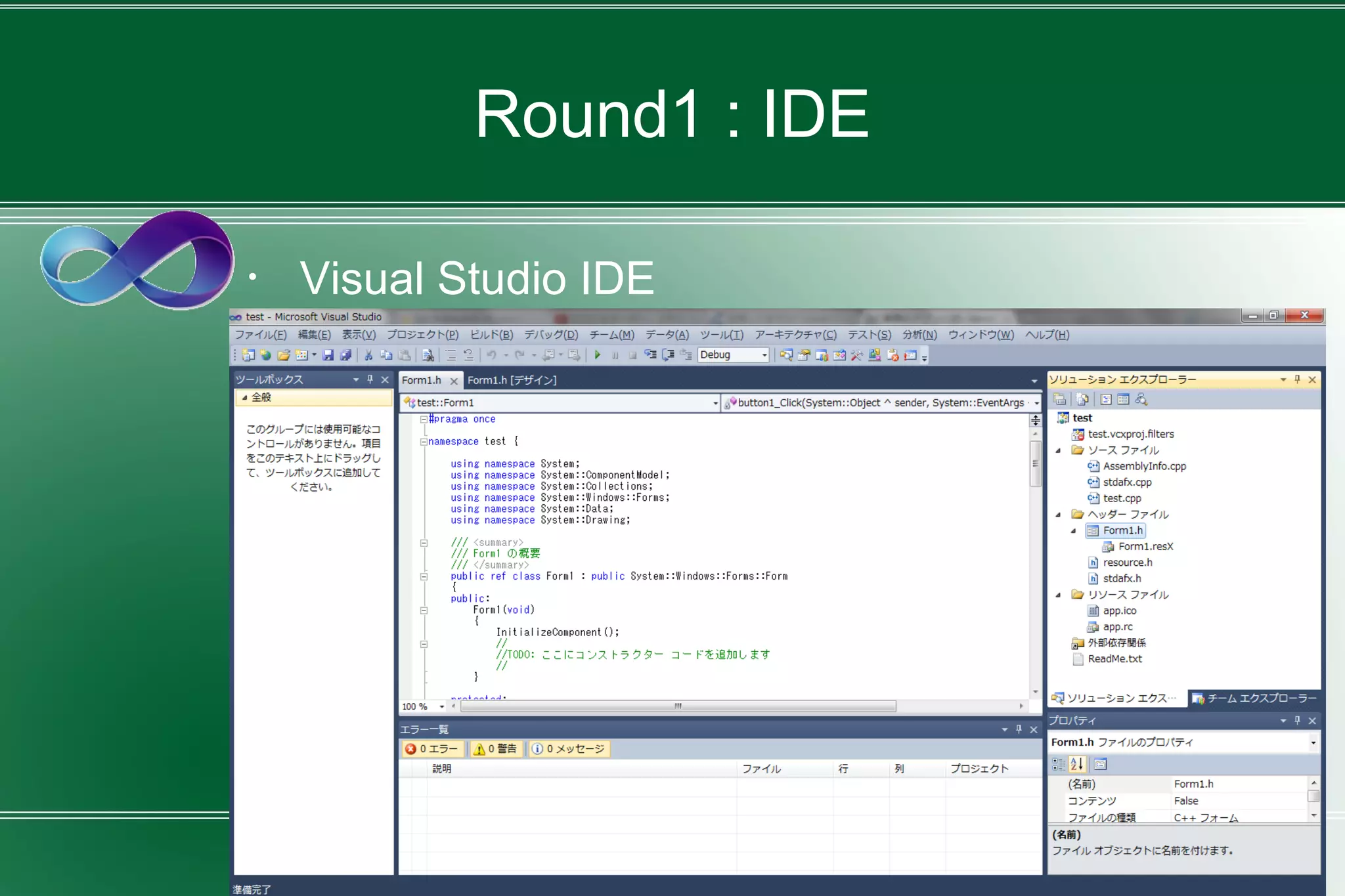The width and height of the screenshot is (1345, 896).
Task: Click the Undo arrow icon
Action: coord(491,355)
